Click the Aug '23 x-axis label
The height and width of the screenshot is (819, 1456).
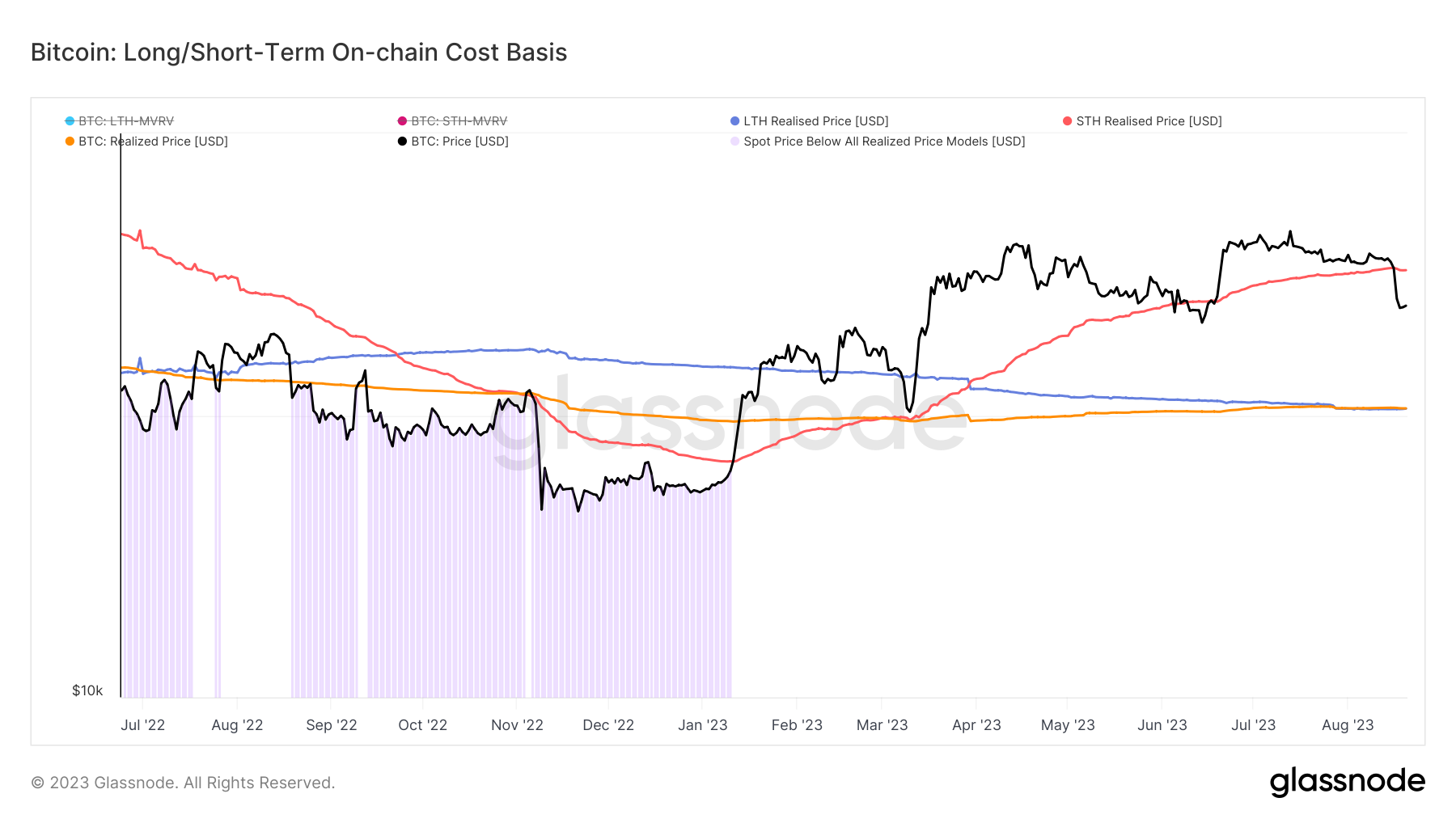pos(1347,725)
